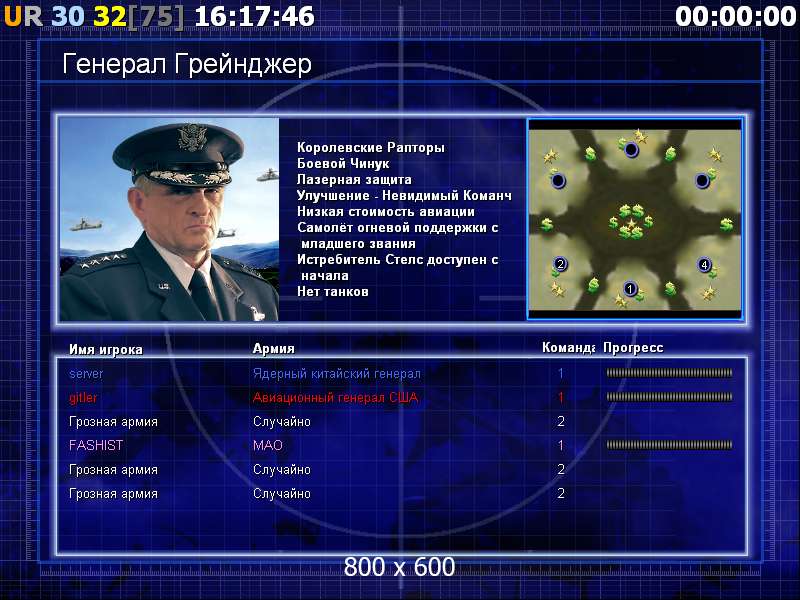Click the "800 x 600" resolution label
This screenshot has height=600, width=800.
coord(399,567)
